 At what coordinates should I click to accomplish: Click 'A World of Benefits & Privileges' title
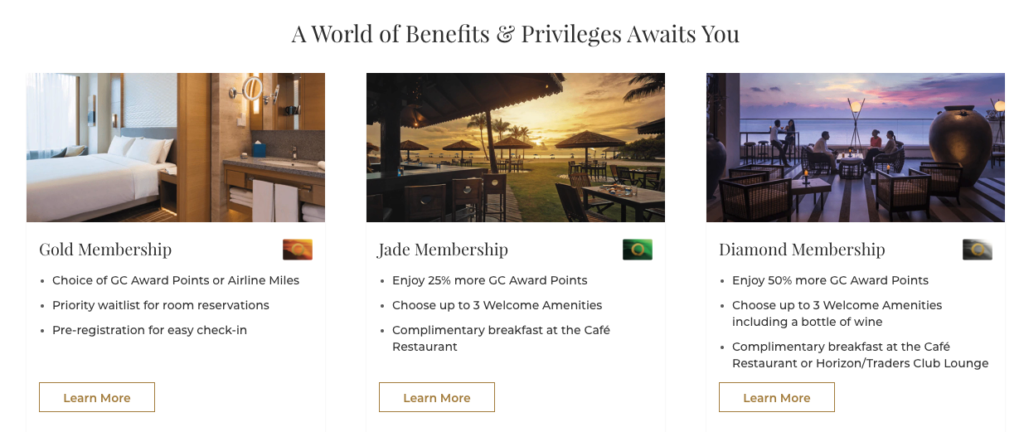[x=456, y=34]
